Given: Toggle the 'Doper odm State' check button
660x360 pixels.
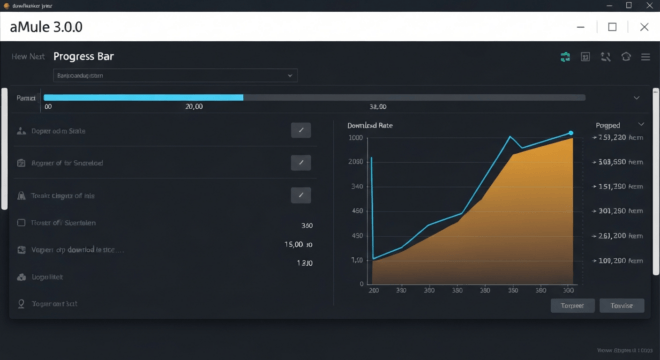Looking at the screenshot, I should click(301, 130).
